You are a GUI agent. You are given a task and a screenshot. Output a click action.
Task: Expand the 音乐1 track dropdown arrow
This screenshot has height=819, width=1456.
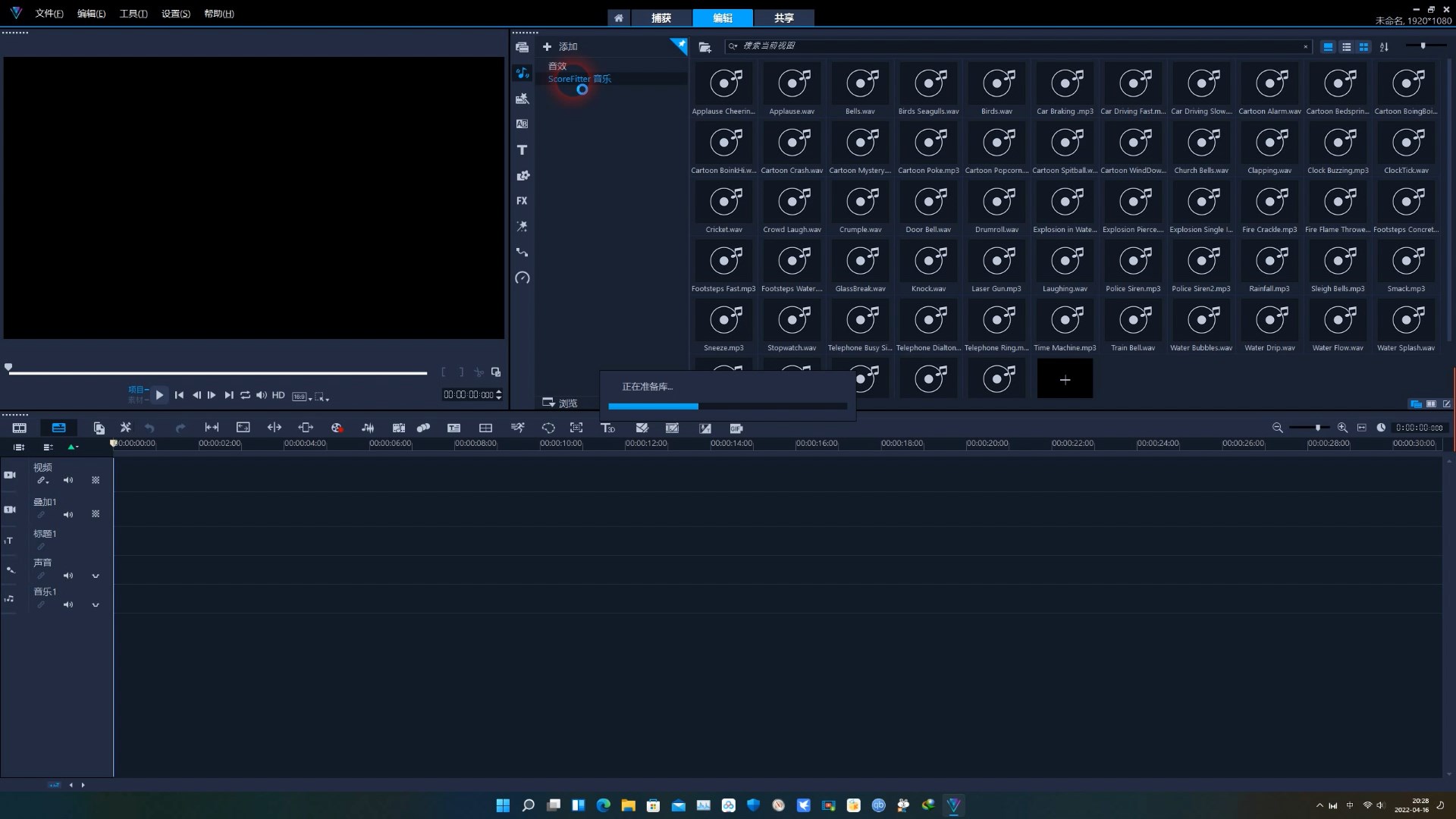coord(96,605)
